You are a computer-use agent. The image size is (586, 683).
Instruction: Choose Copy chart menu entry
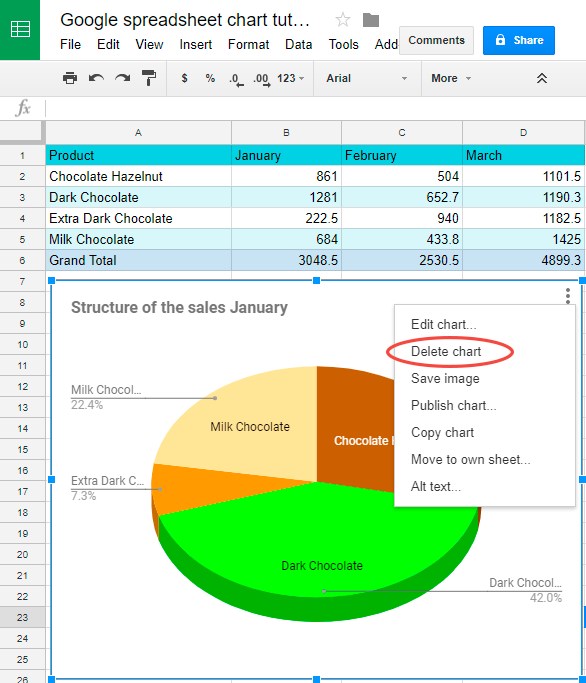[484, 433]
